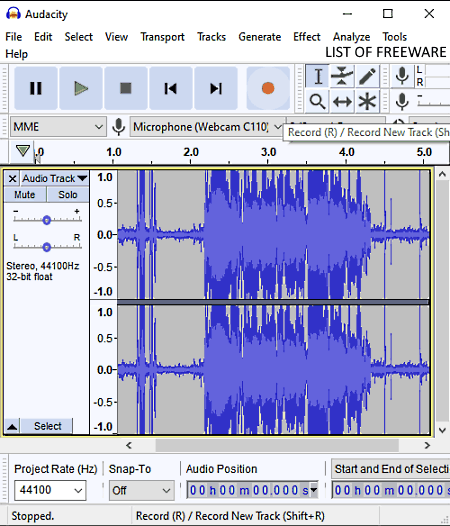Click the vertical scrollbar up arrow
450x526 pixels.
point(442,174)
